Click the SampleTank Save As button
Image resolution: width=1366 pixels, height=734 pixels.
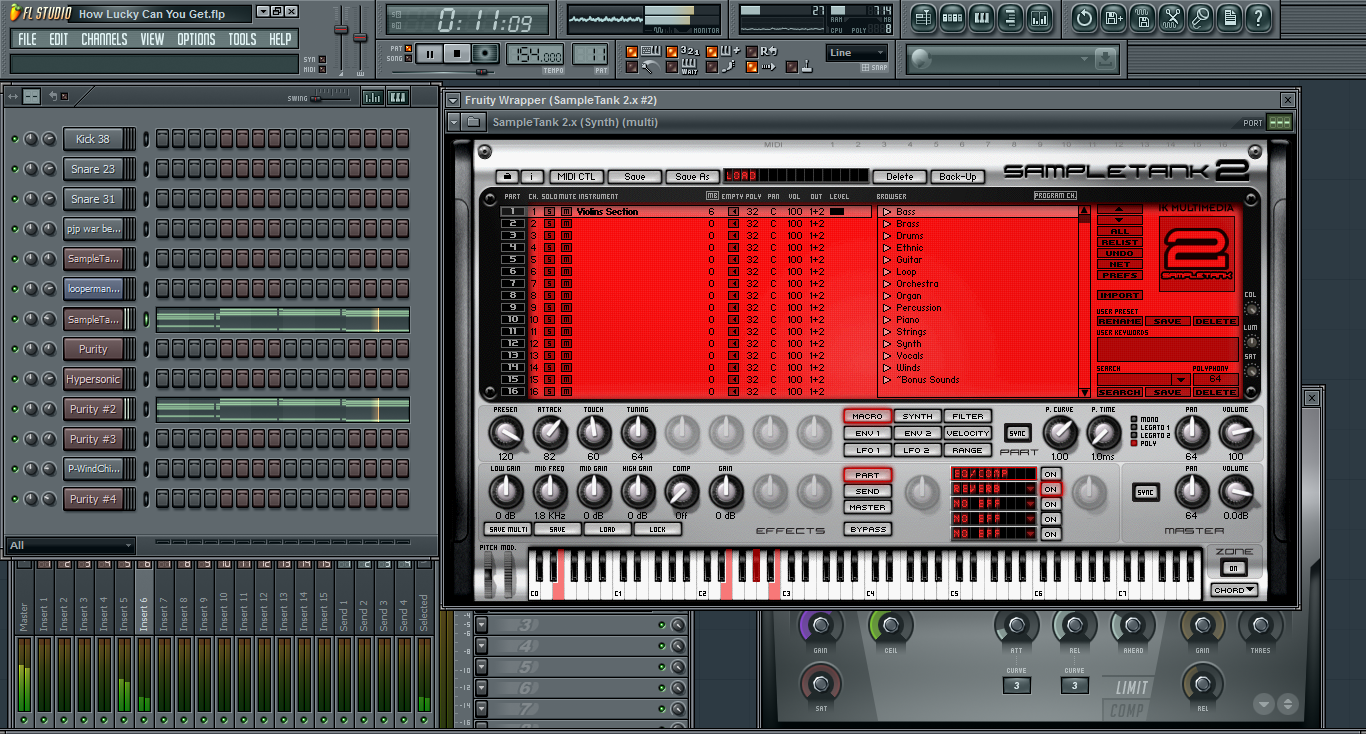[692, 177]
